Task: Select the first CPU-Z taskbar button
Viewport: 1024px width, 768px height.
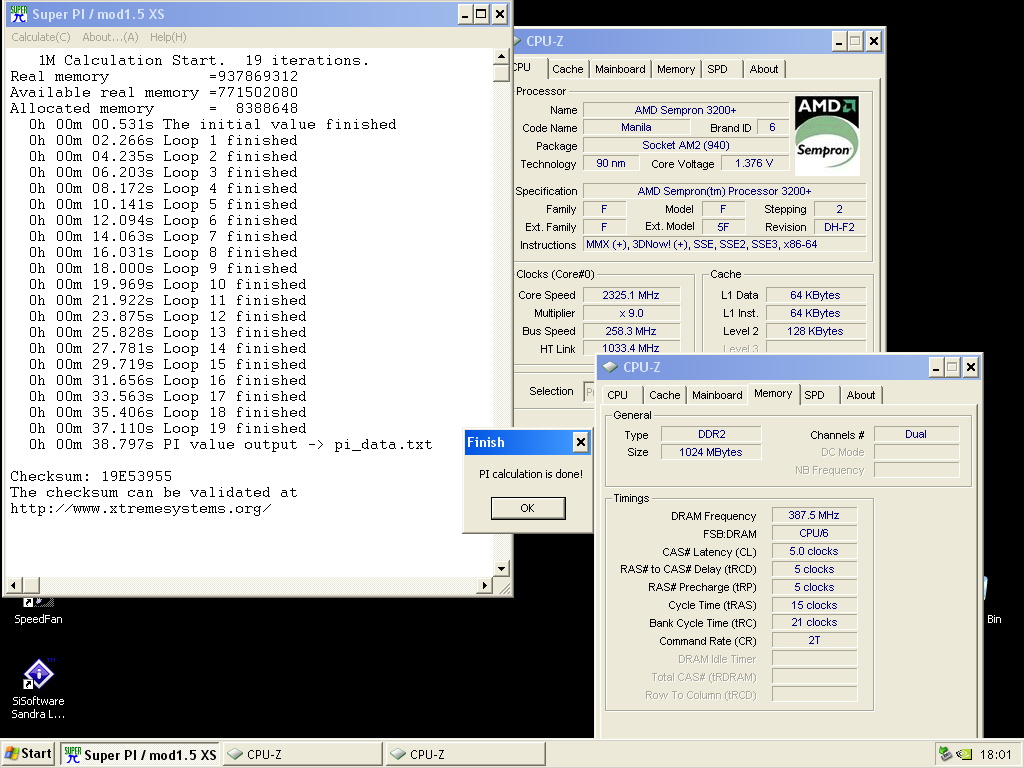Action: 303,754
